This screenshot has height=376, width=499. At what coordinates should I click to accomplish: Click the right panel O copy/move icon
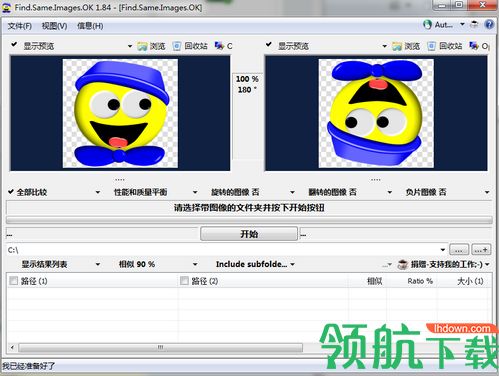coord(474,46)
